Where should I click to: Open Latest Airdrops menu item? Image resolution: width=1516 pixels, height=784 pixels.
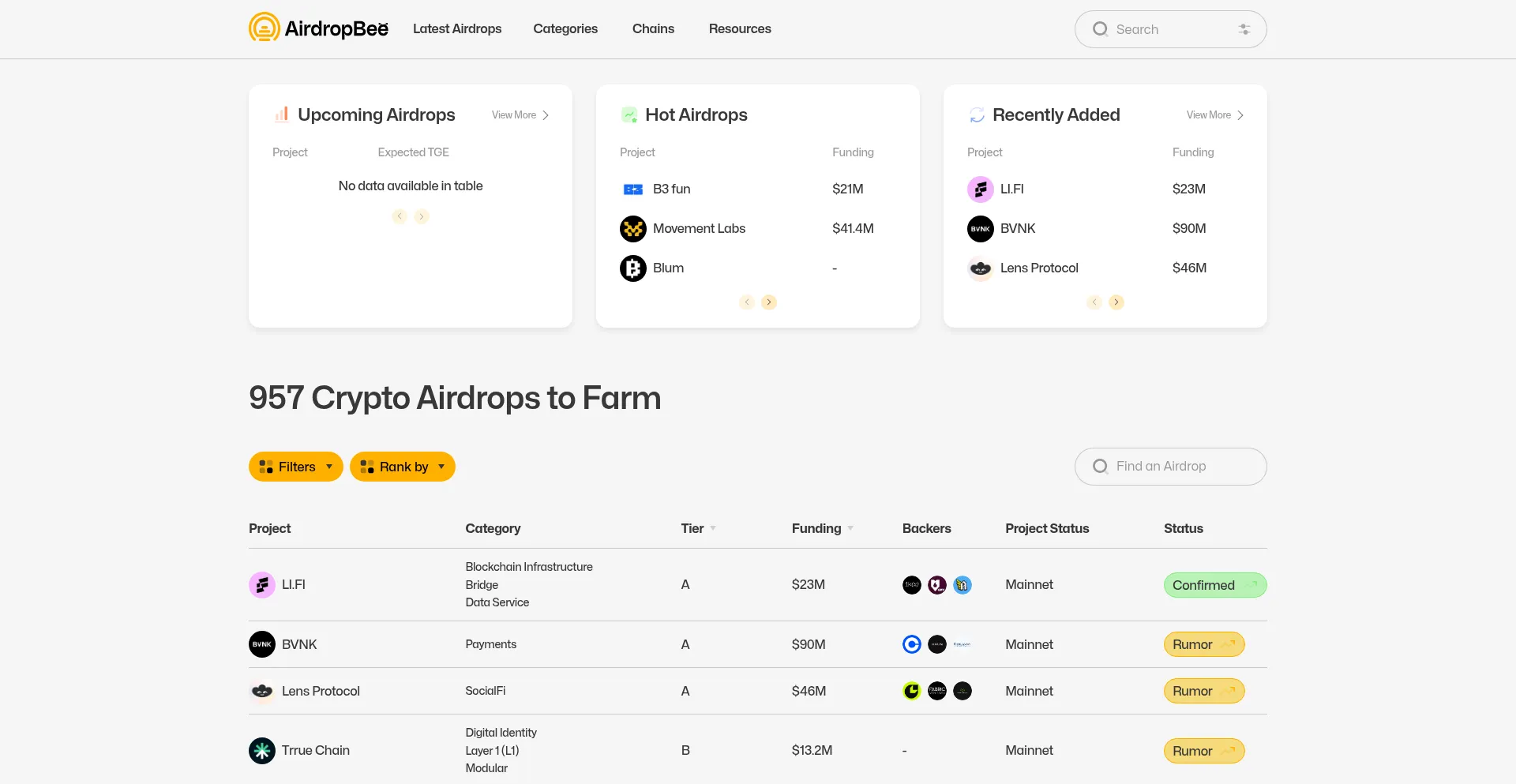coord(457,28)
